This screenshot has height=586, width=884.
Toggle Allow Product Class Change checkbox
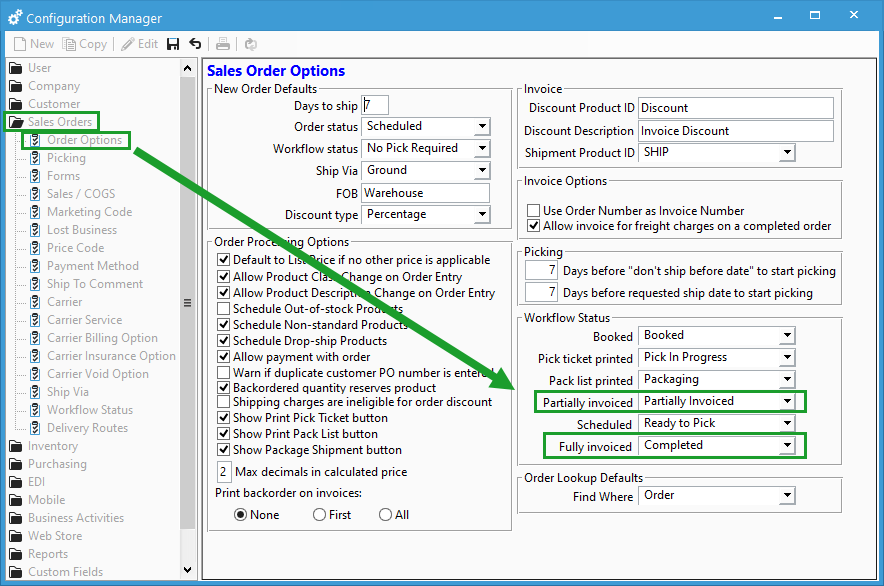coord(224,277)
